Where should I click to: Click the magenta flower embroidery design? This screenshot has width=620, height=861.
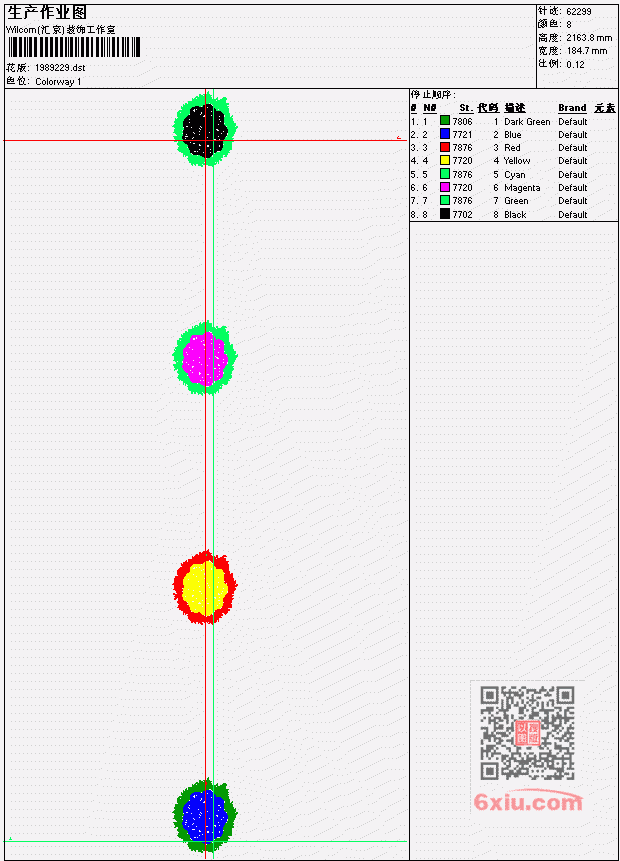coord(205,358)
